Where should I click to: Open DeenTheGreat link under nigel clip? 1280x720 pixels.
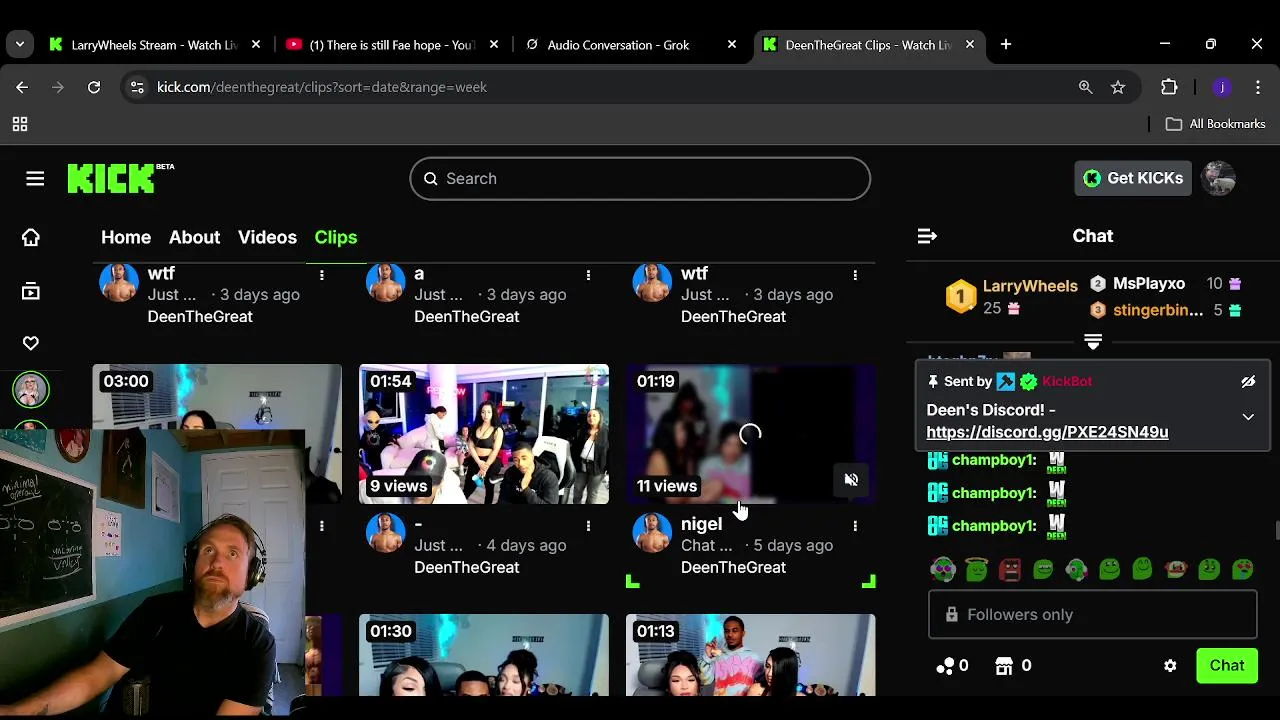[733, 567]
